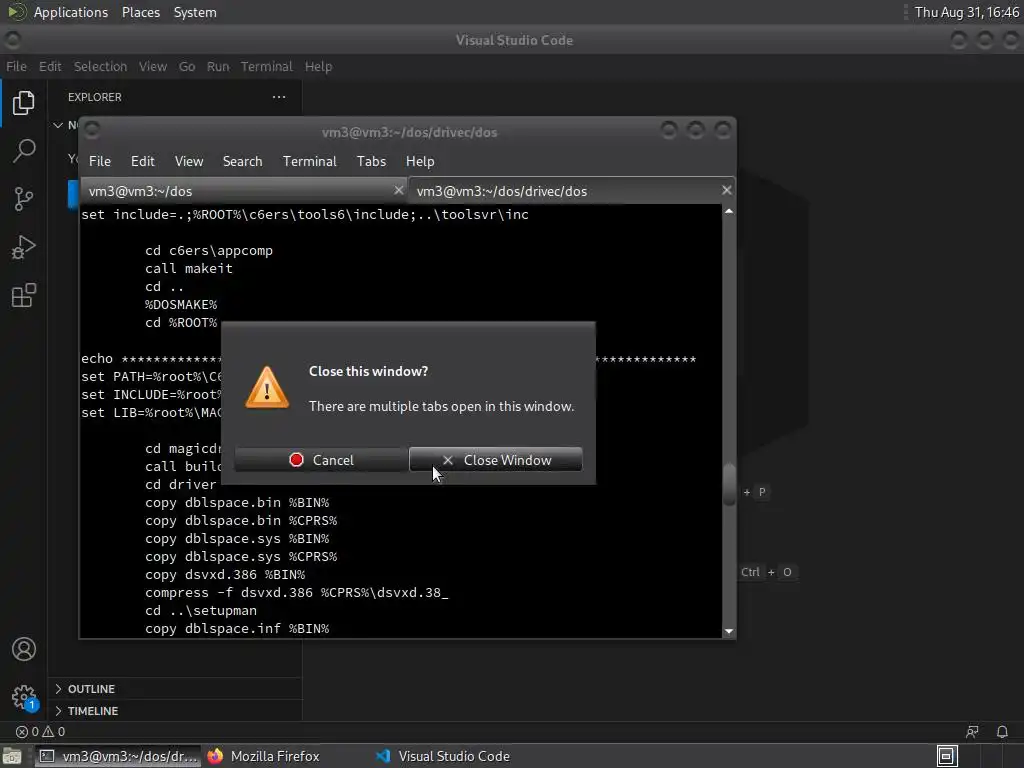Open Run and Debug view
The image size is (1024, 768).
pyautogui.click(x=24, y=247)
